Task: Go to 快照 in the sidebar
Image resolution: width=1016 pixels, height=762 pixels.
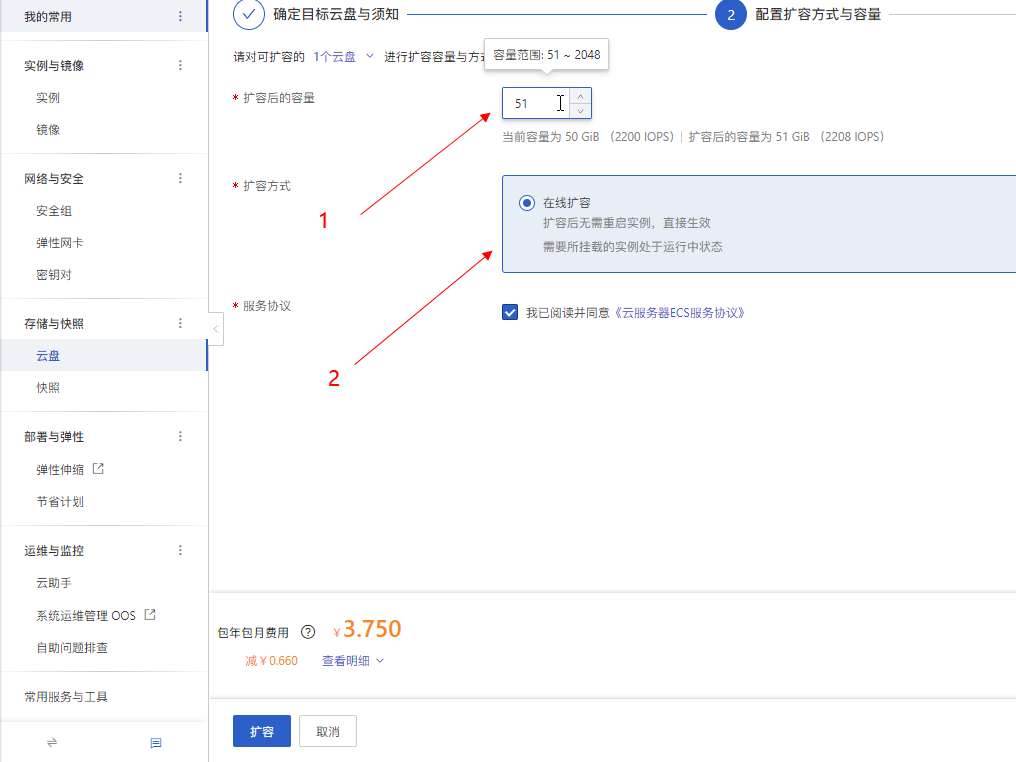Action: point(48,388)
